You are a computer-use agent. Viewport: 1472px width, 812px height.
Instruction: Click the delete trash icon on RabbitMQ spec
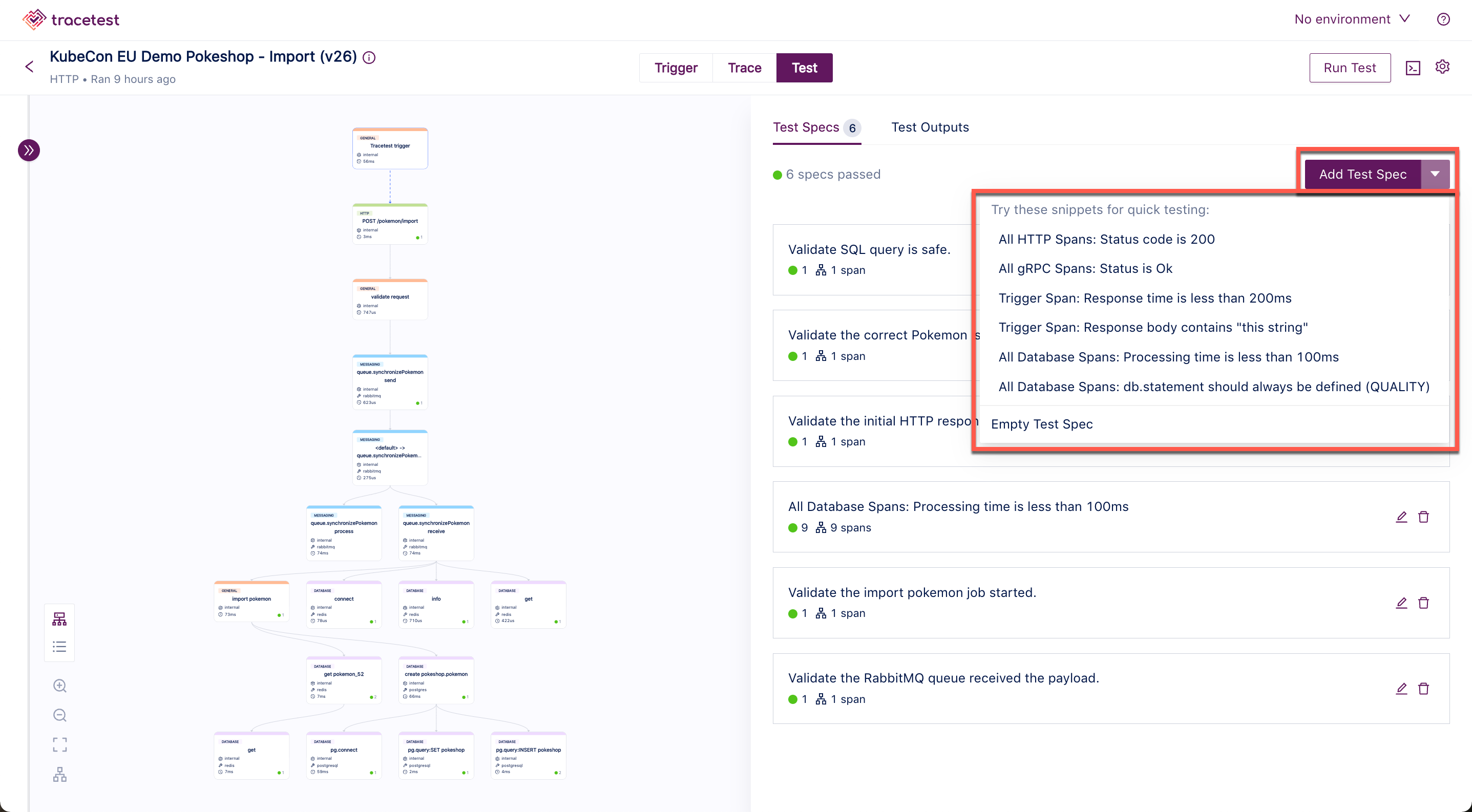[x=1423, y=688]
